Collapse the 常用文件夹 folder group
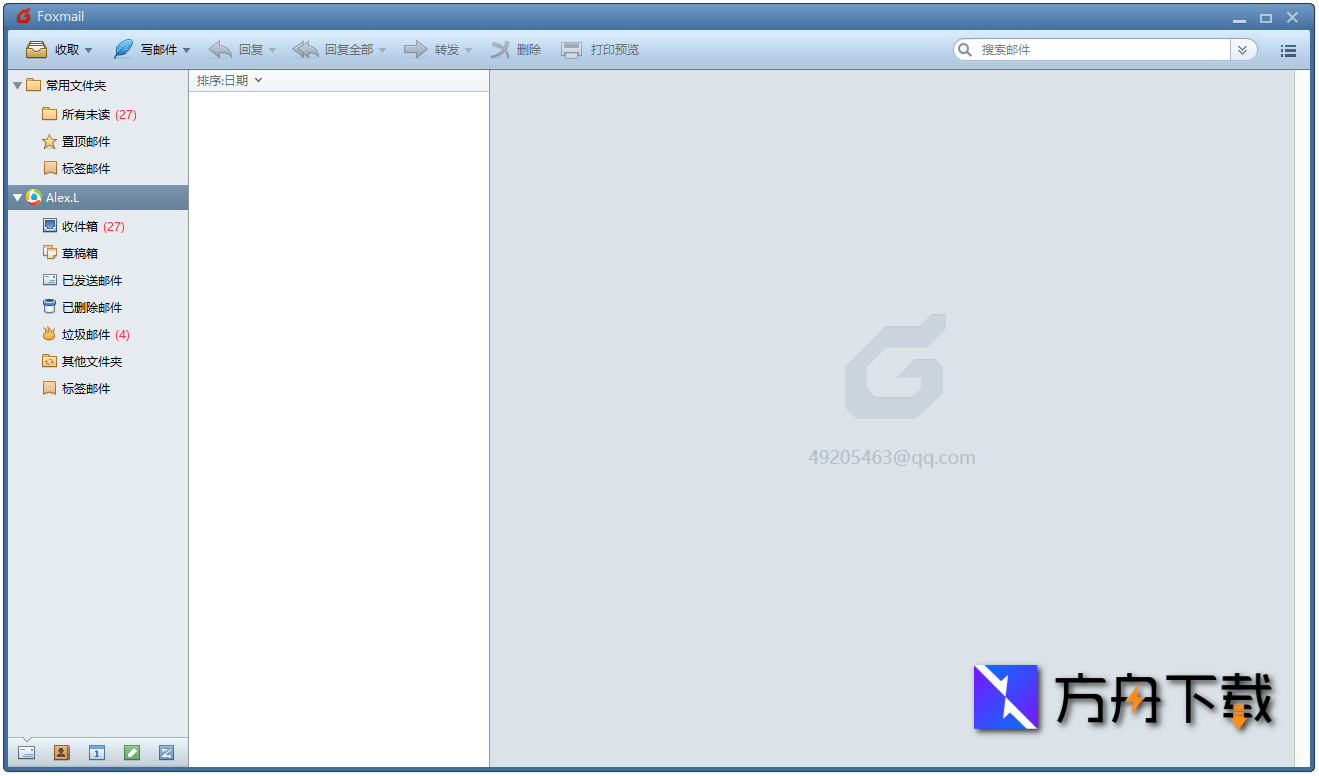The width and height of the screenshot is (1319, 776). tap(17, 85)
